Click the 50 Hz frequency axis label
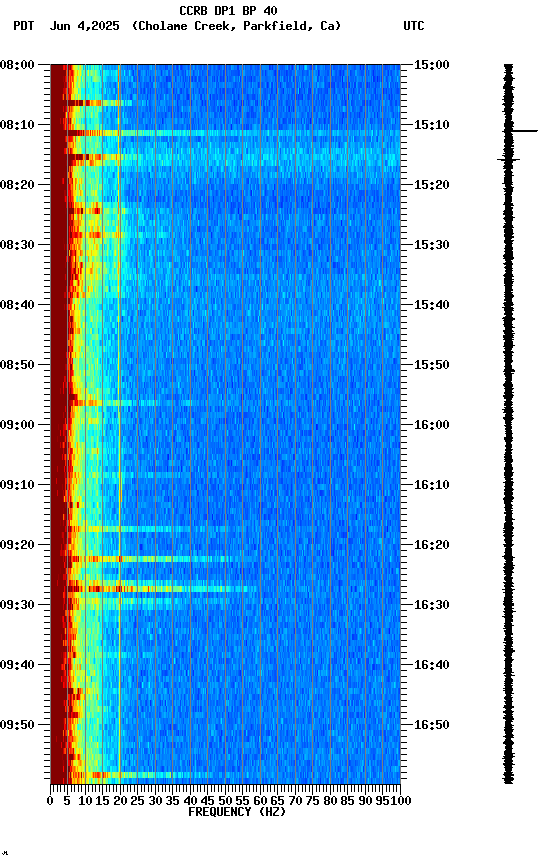 coord(225,801)
